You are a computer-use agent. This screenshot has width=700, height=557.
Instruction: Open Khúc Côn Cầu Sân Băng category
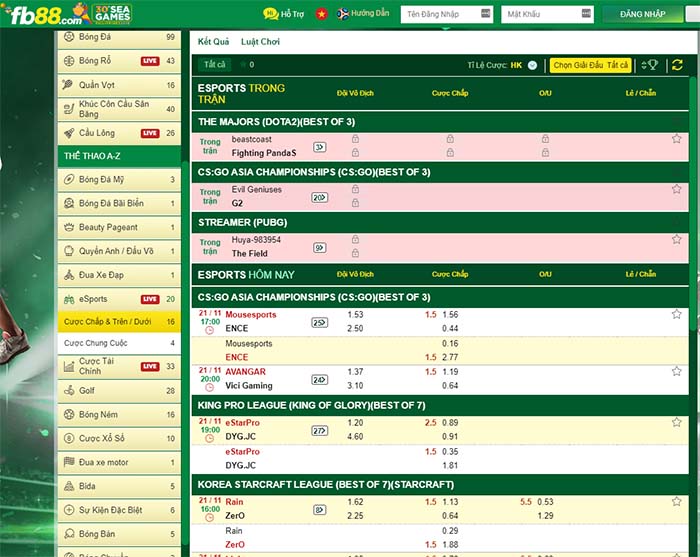pyautogui.click(x=119, y=109)
